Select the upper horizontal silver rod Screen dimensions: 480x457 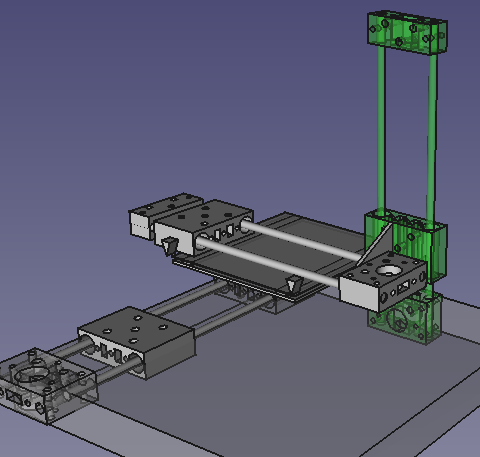tap(302, 240)
